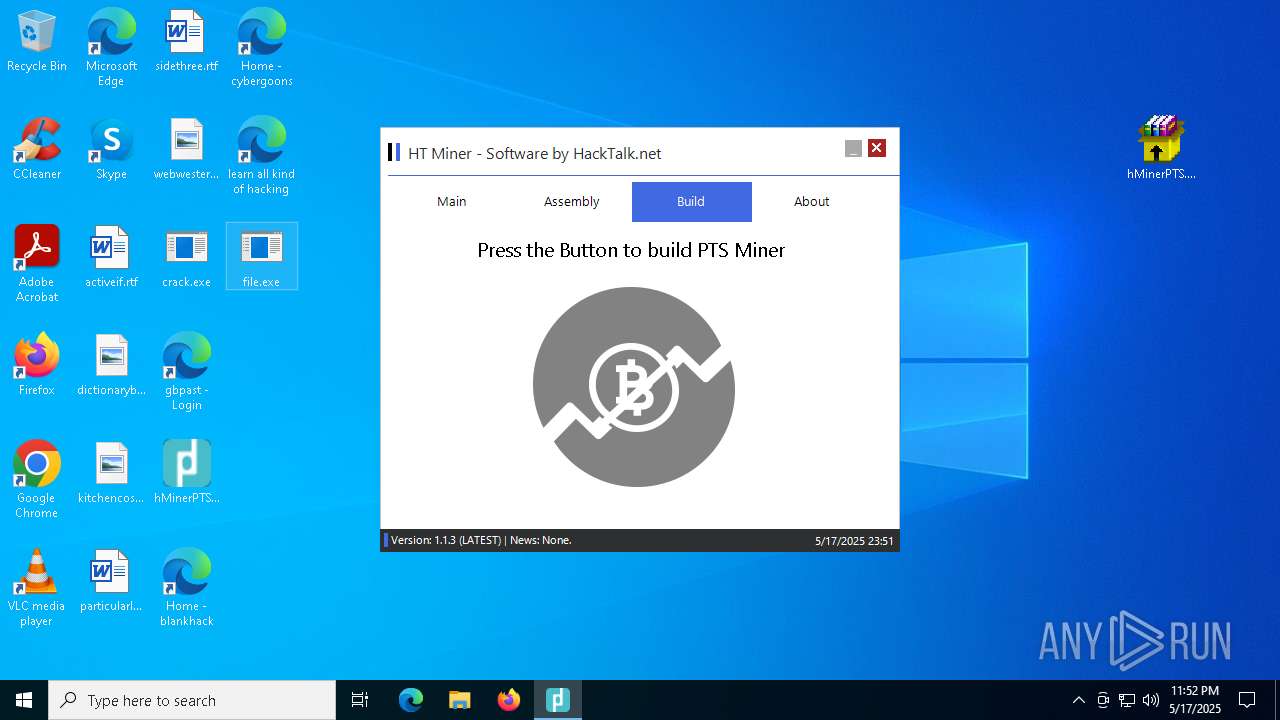Select dictionaryb image file
This screenshot has width=1280, height=720.
coord(111,365)
